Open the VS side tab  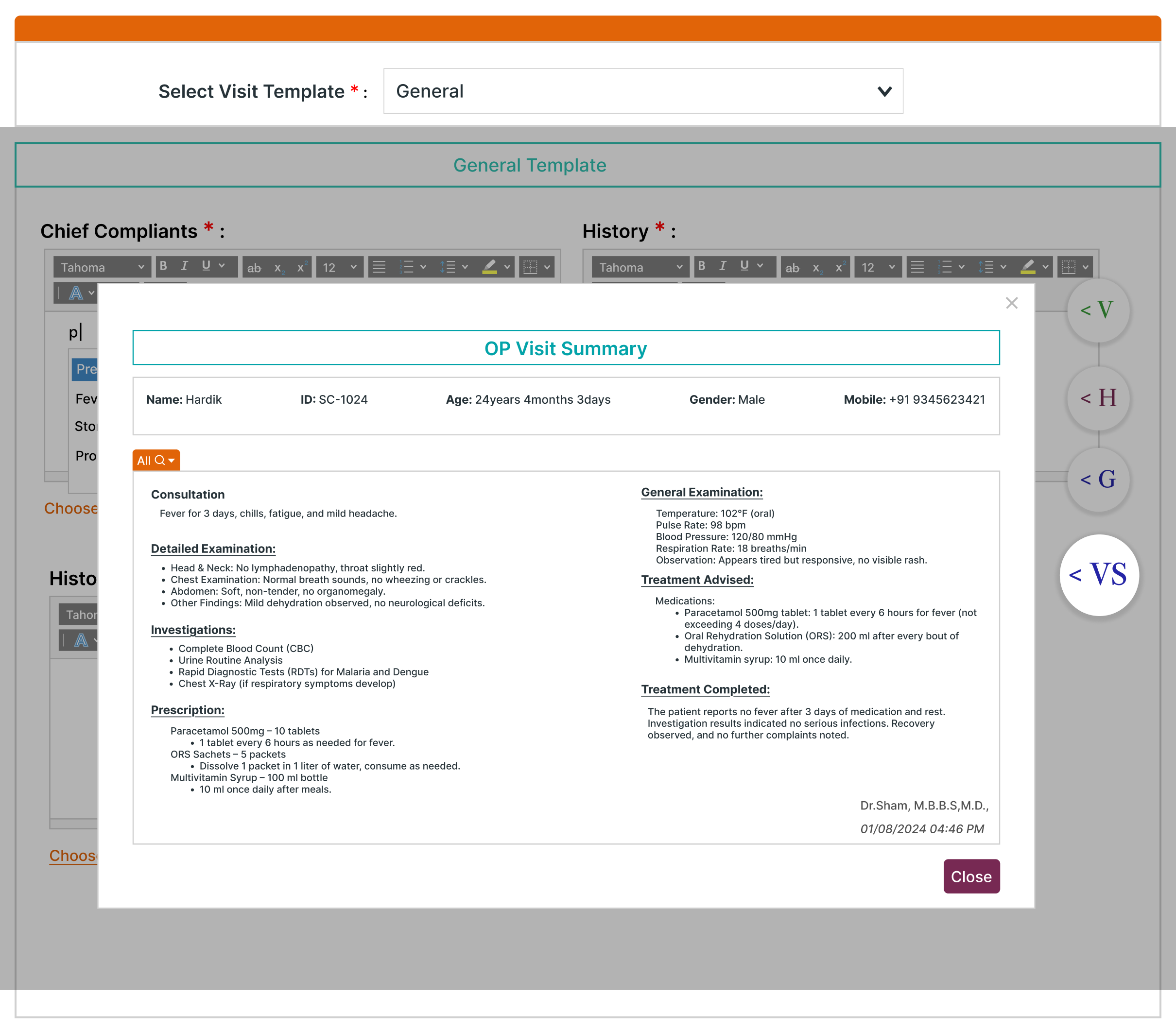click(1098, 575)
